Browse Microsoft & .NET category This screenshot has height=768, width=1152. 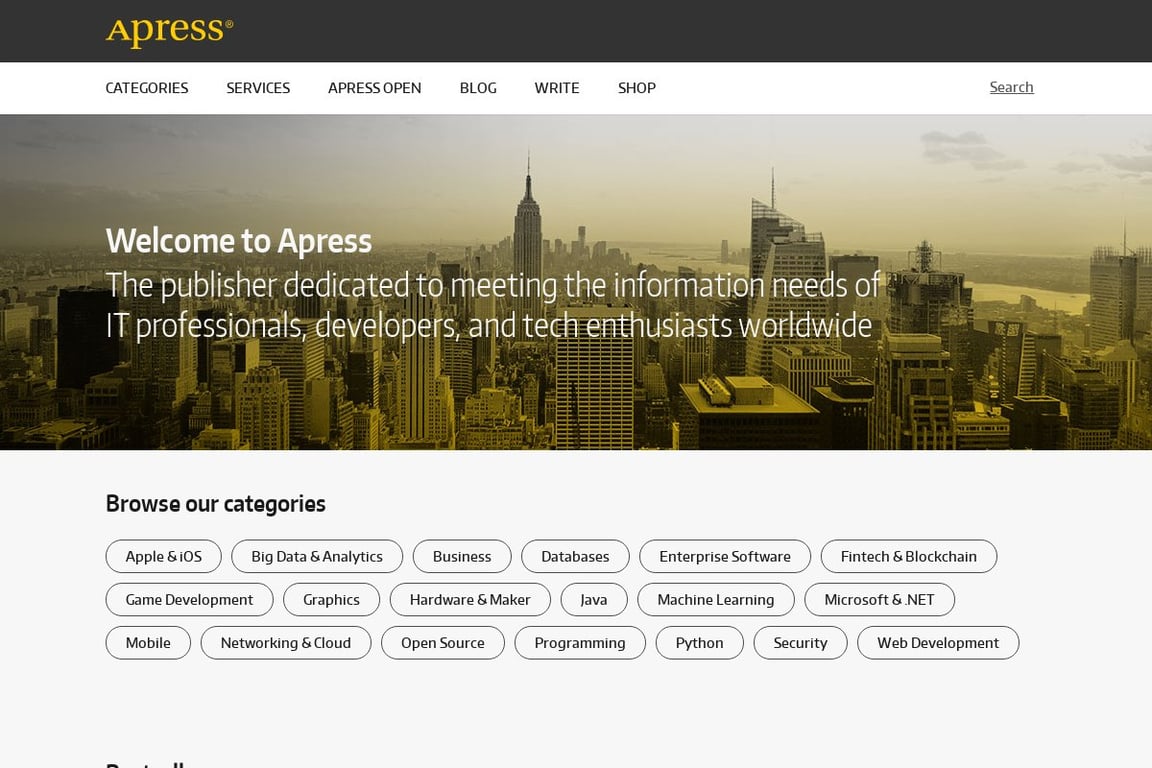(x=879, y=600)
